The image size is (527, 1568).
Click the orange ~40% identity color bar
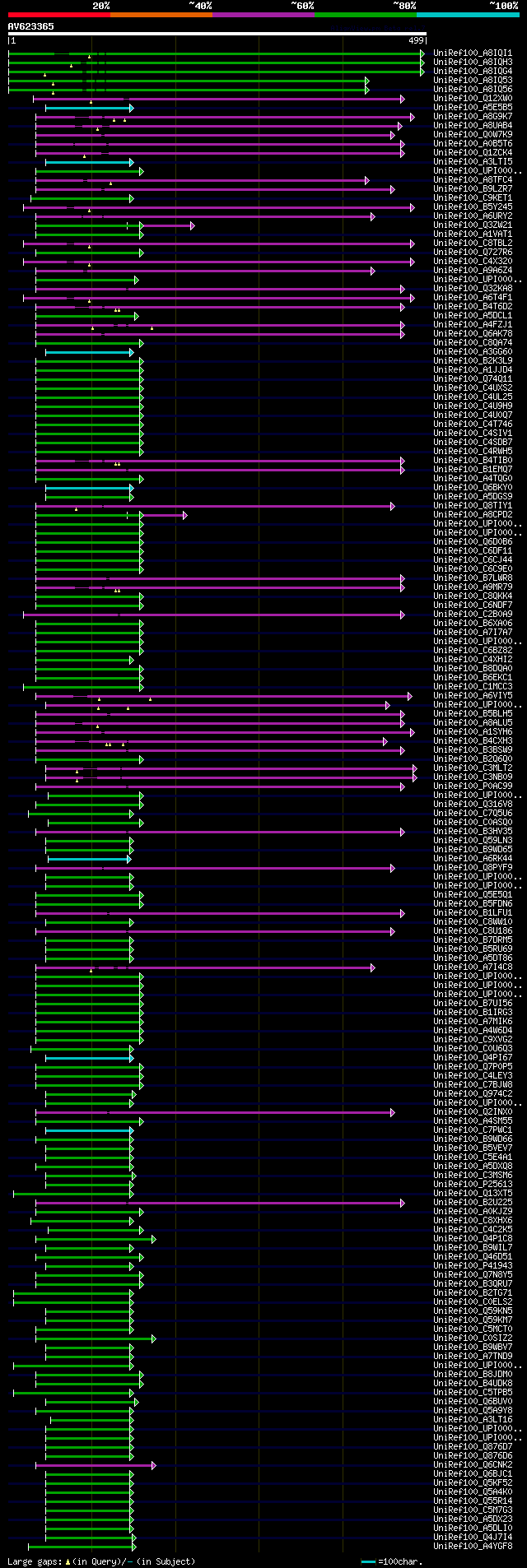161,15
